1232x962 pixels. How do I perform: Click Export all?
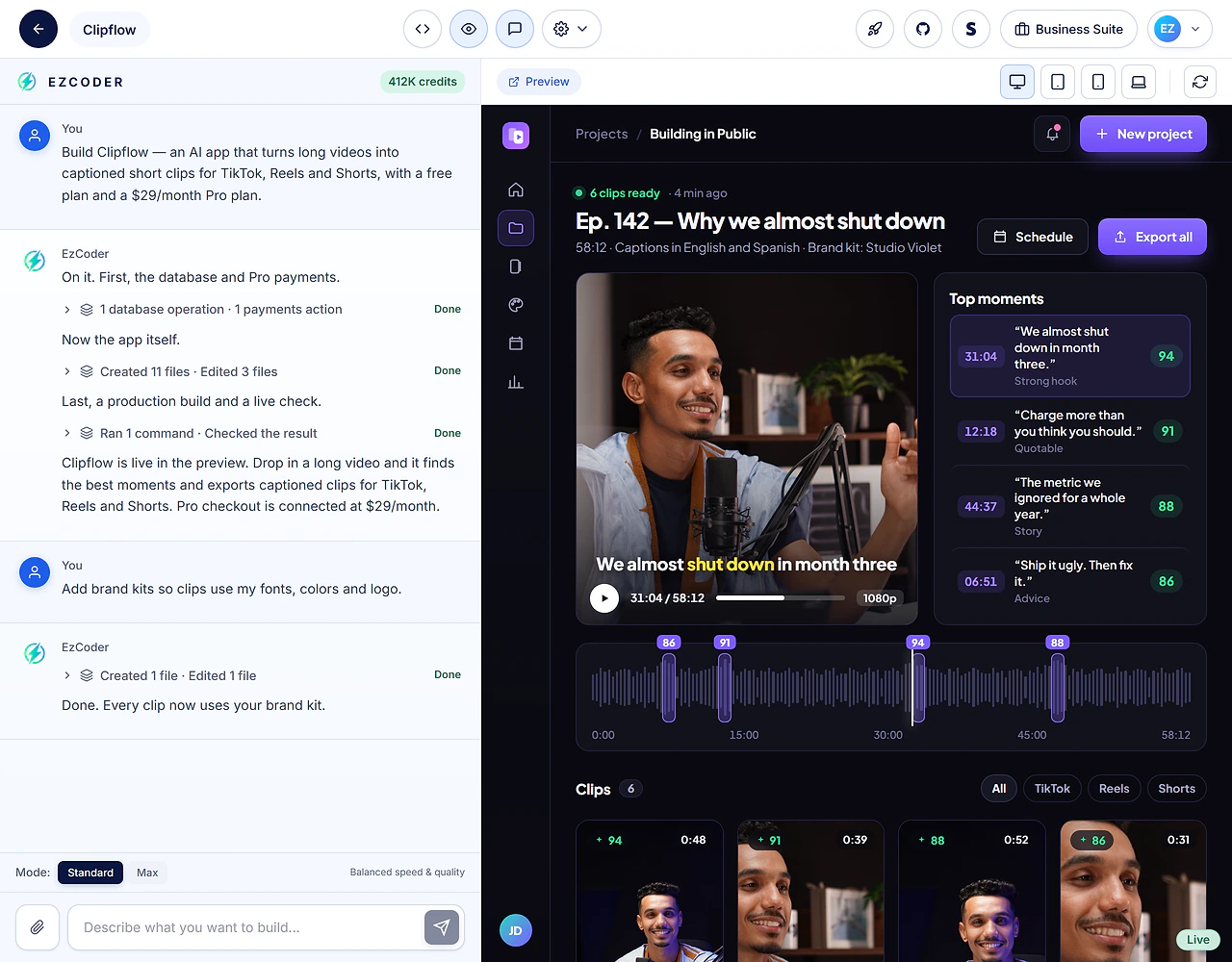click(x=1152, y=237)
